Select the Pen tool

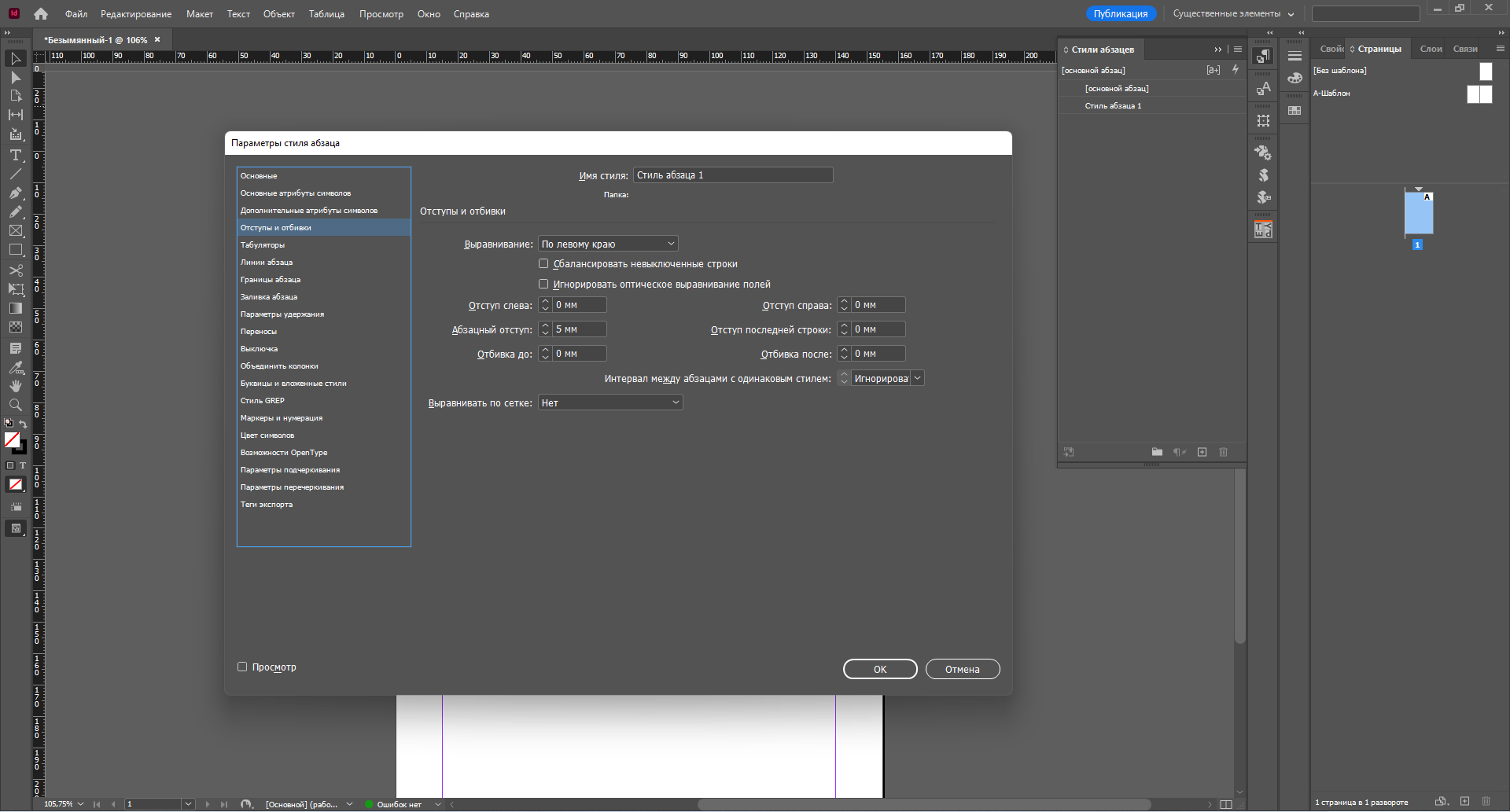coord(15,193)
